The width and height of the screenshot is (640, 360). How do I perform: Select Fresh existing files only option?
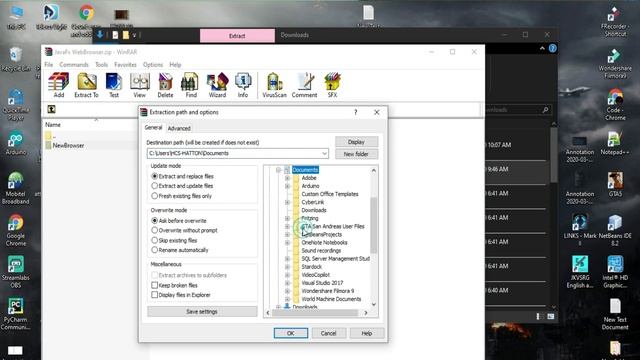tap(182, 196)
